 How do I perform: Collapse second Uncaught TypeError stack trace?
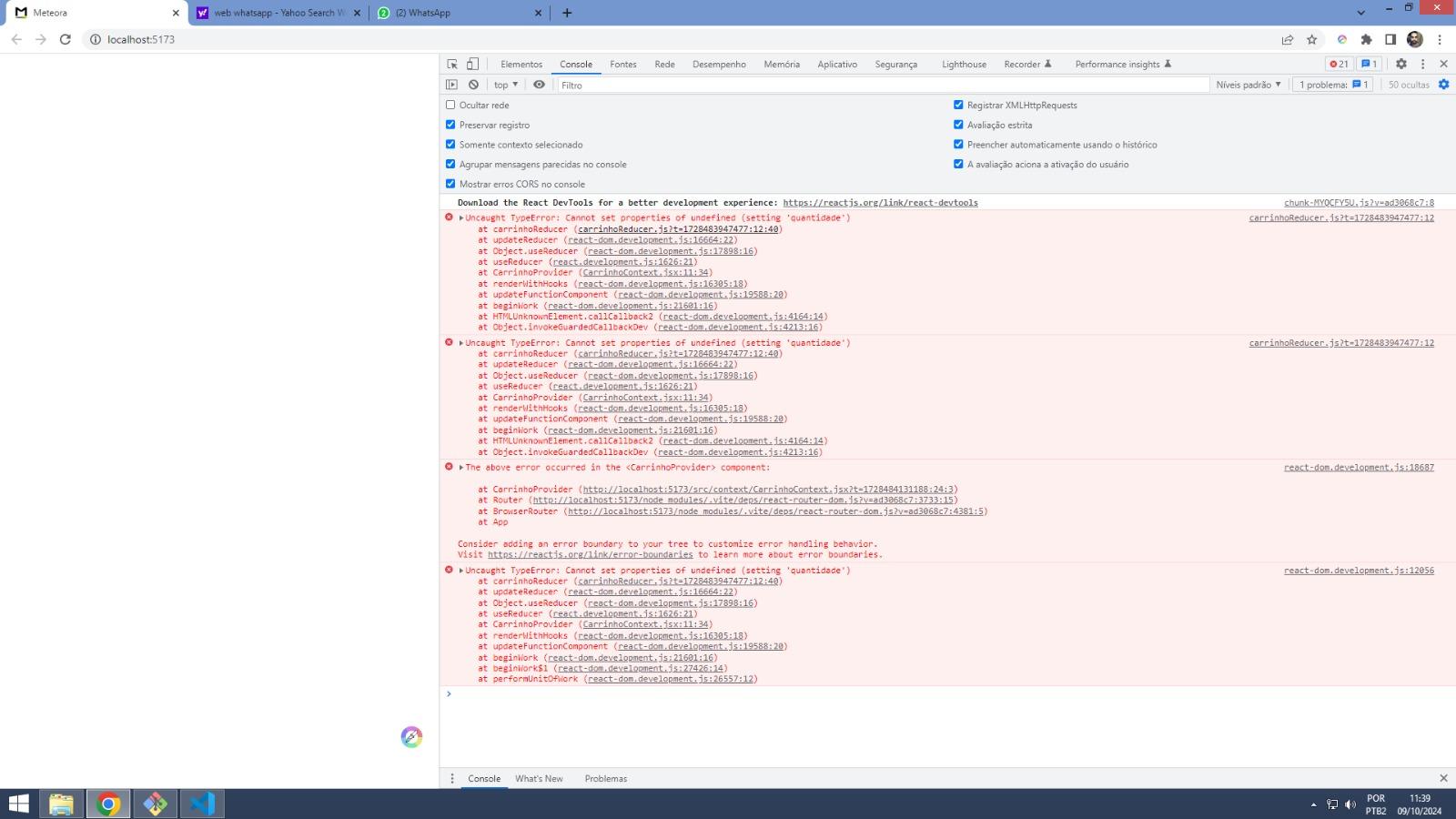[x=461, y=343]
